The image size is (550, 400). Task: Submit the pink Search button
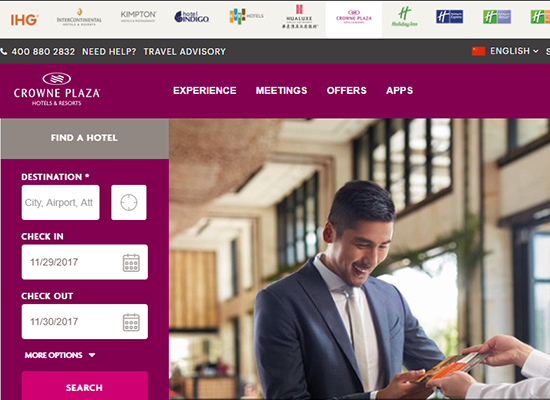tap(85, 386)
